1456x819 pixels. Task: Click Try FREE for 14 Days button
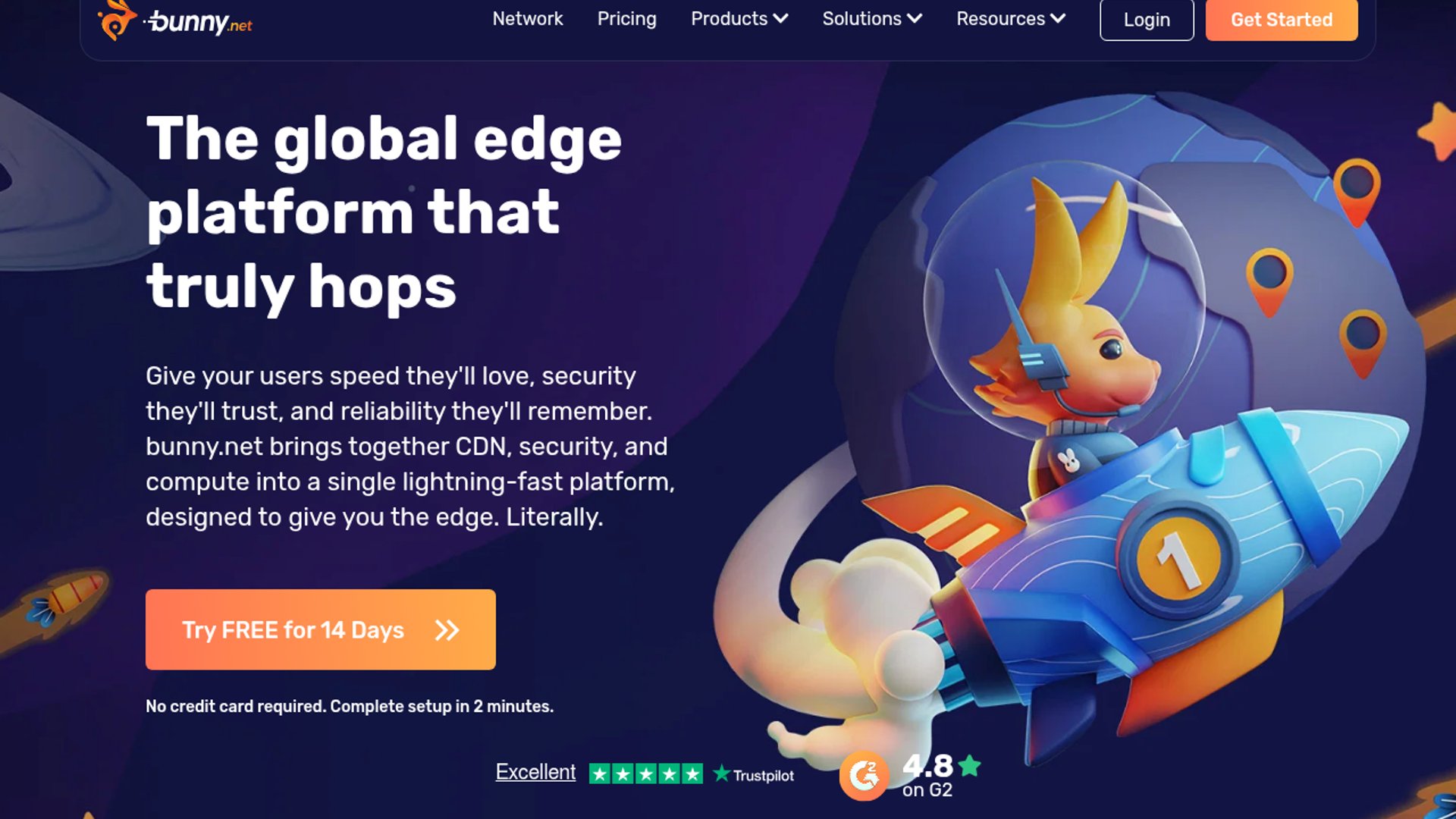tap(321, 629)
